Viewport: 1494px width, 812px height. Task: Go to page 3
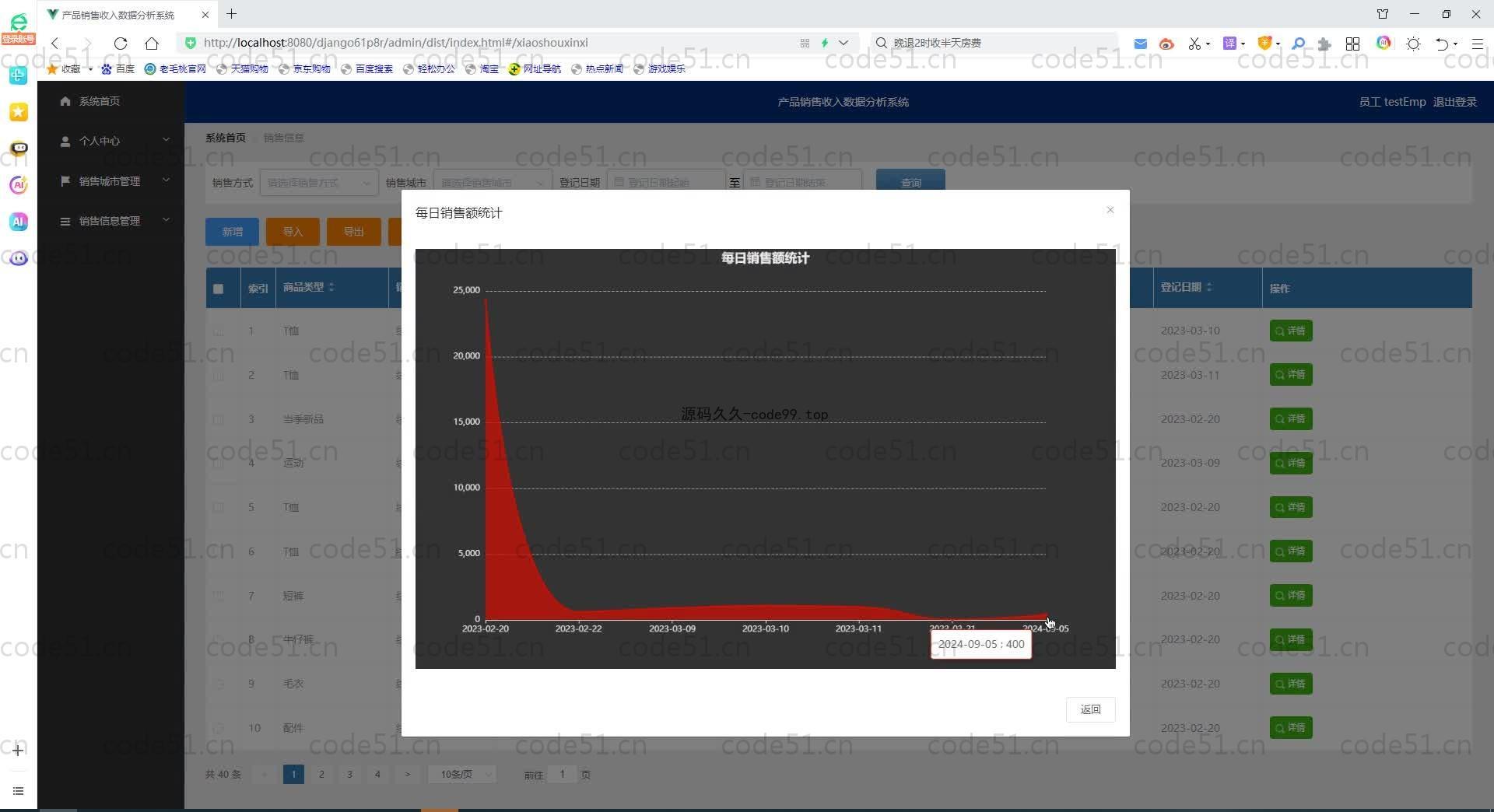click(x=349, y=775)
